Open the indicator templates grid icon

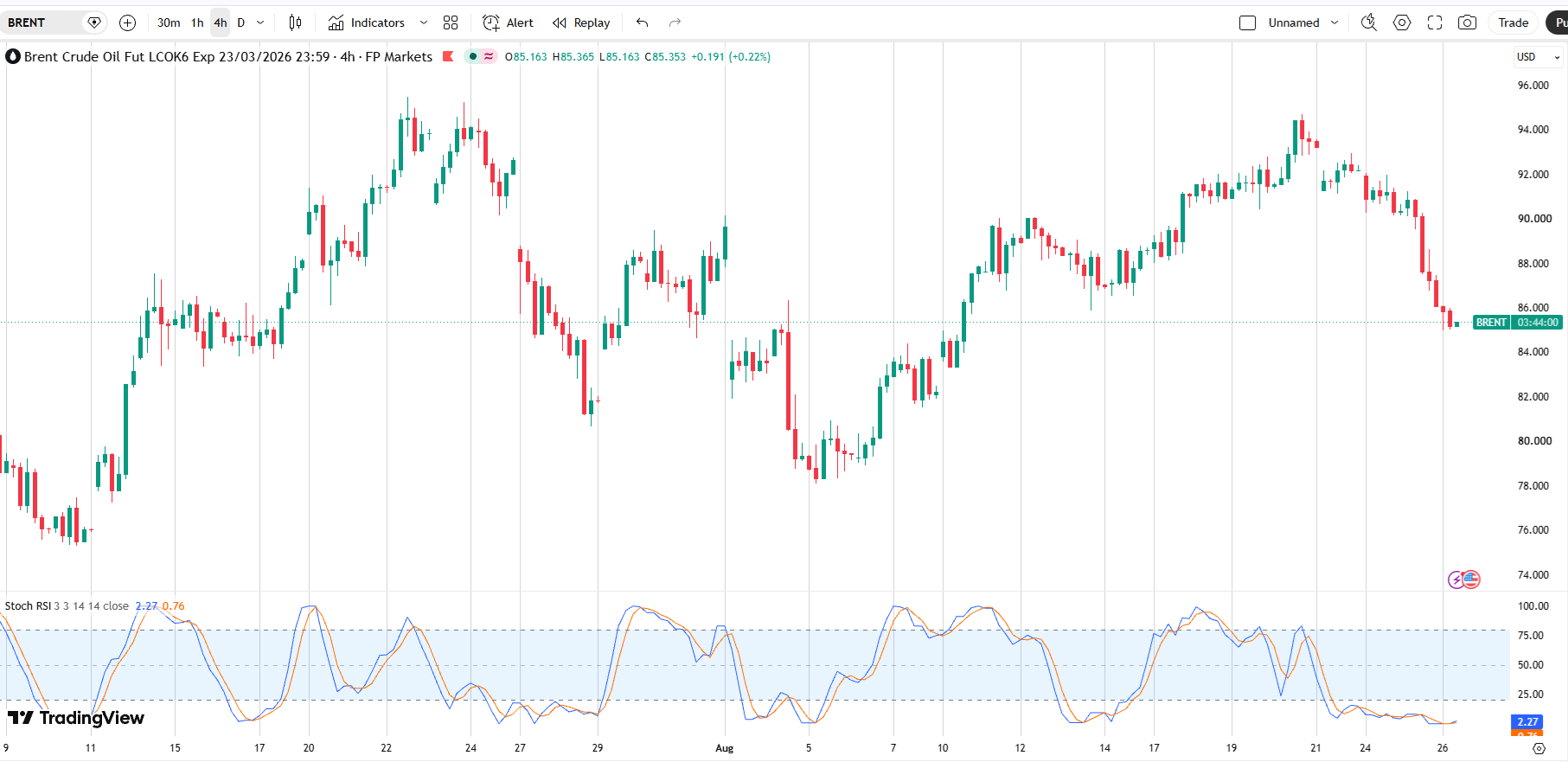pos(451,22)
